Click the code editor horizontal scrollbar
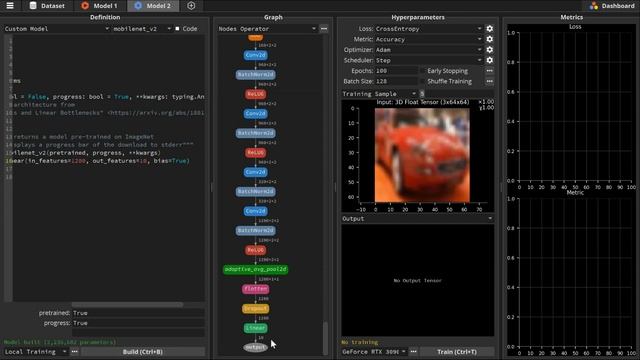Image resolution: width=640 pixels, height=360 pixels. point(127,304)
